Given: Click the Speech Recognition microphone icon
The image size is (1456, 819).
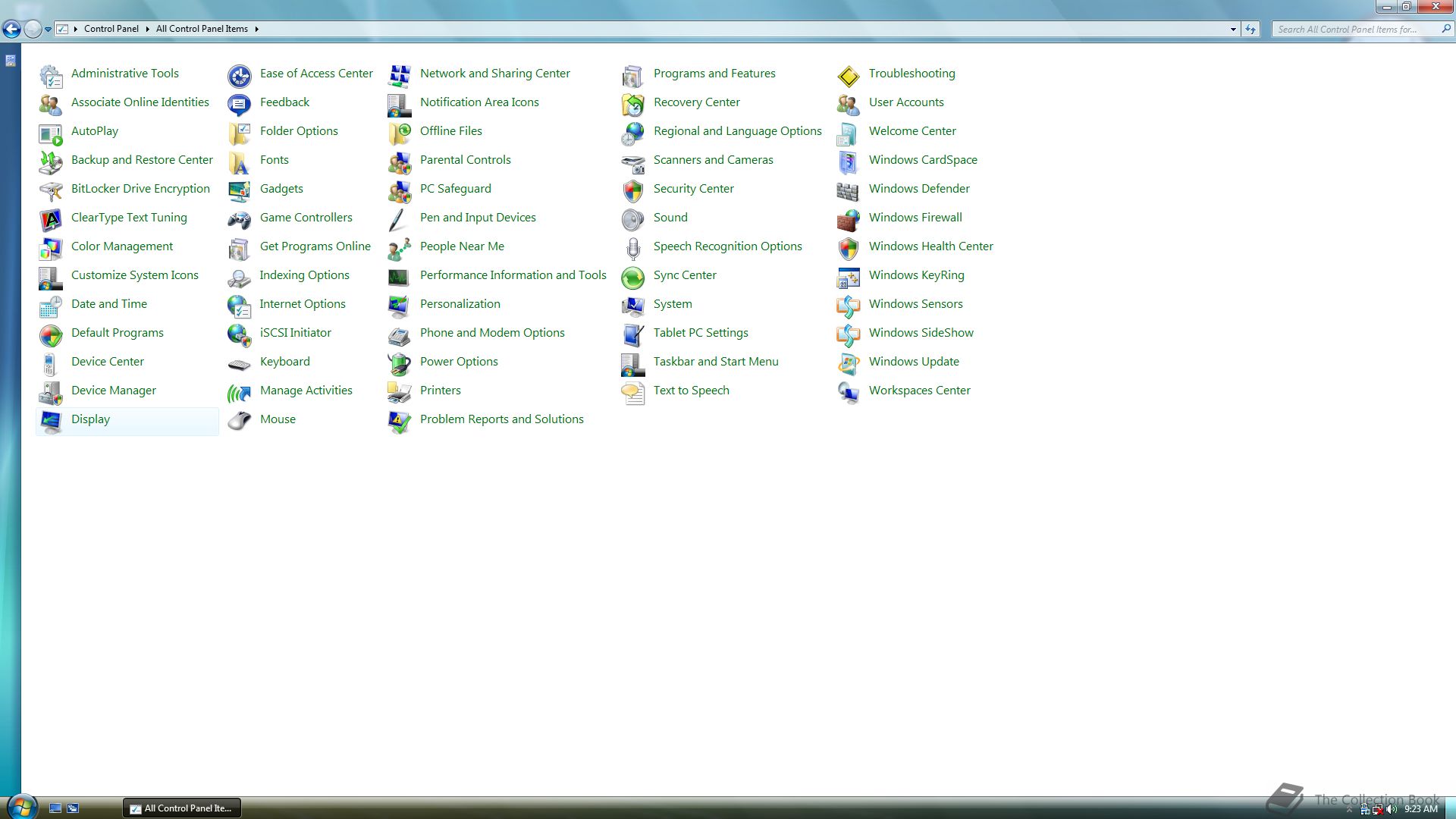Looking at the screenshot, I should [x=633, y=248].
